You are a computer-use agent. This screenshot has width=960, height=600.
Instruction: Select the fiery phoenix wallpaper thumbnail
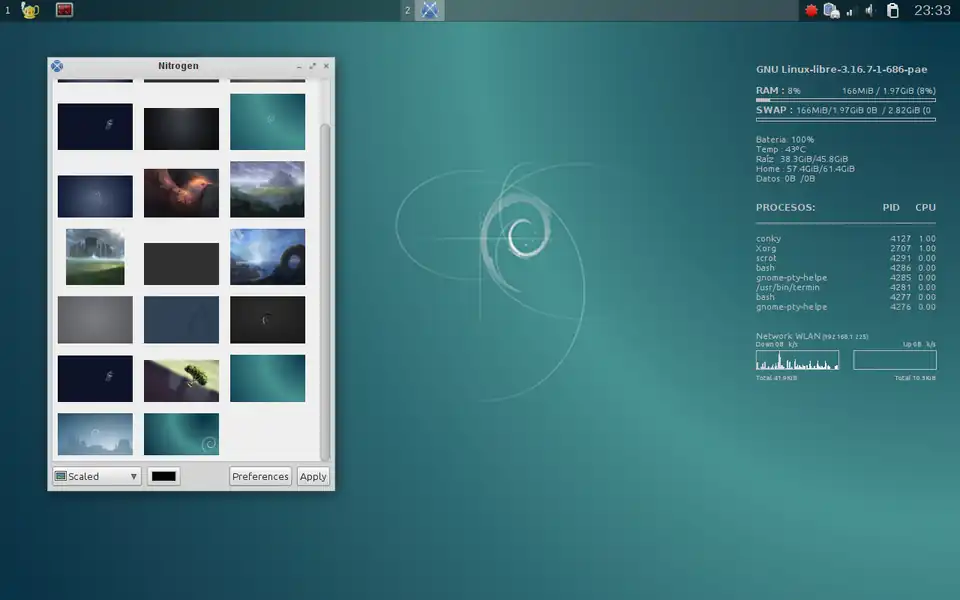181,190
